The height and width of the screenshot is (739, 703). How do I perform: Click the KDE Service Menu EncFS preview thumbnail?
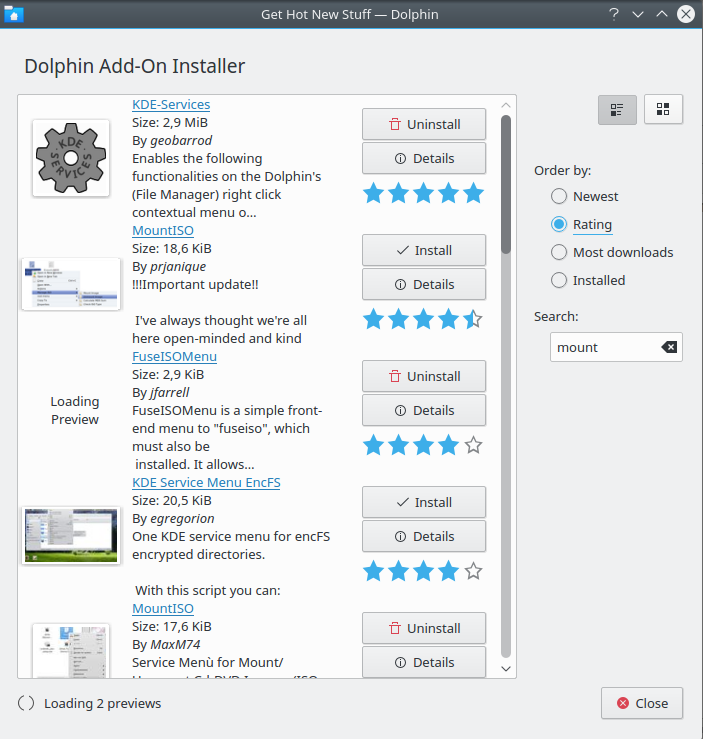pos(71,535)
